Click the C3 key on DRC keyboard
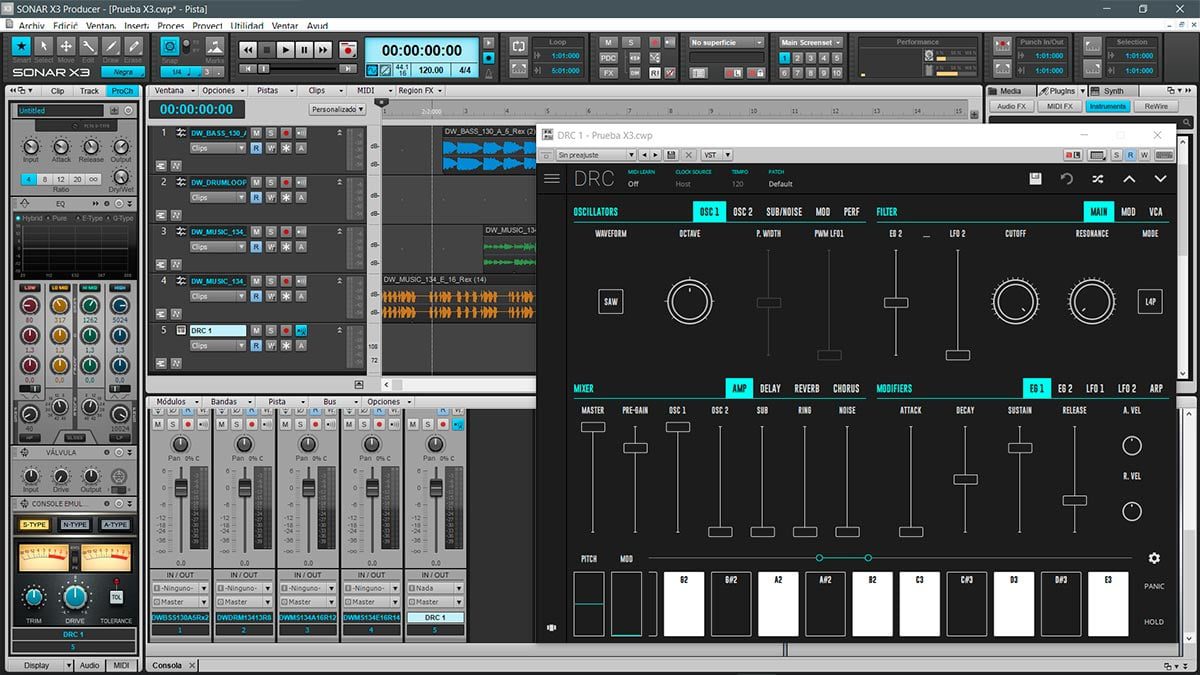Viewport: 1200px width, 675px height. (x=919, y=604)
